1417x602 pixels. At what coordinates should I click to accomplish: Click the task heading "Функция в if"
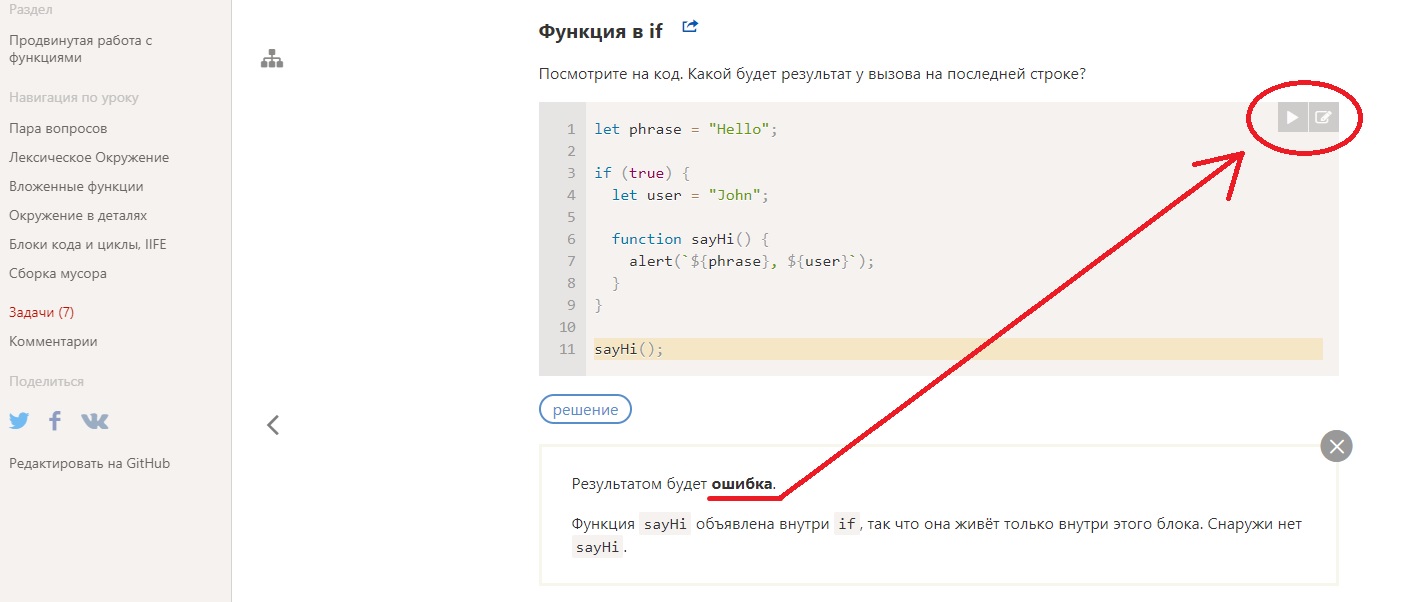pos(600,31)
